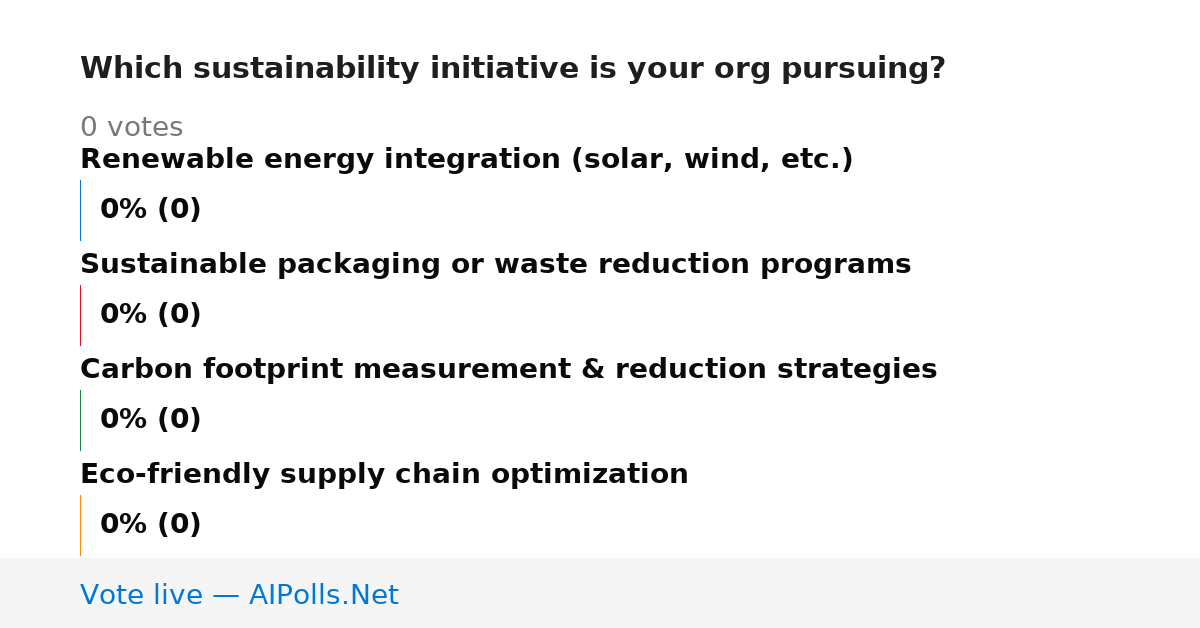Select Renewable energy integration option
Image resolution: width=1200 pixels, height=628 pixels.
click(466, 160)
